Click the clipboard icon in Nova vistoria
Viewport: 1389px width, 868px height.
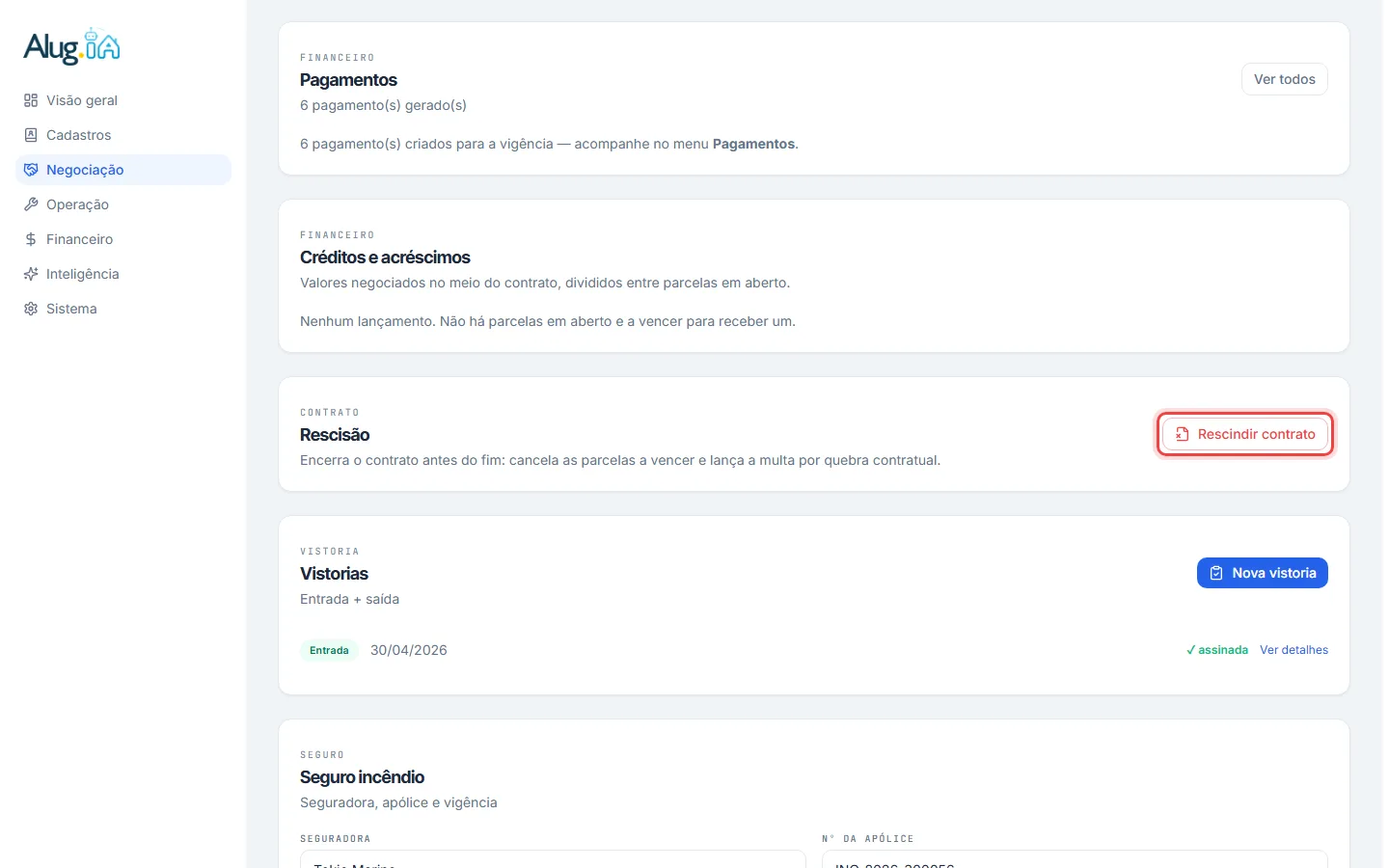tap(1216, 573)
